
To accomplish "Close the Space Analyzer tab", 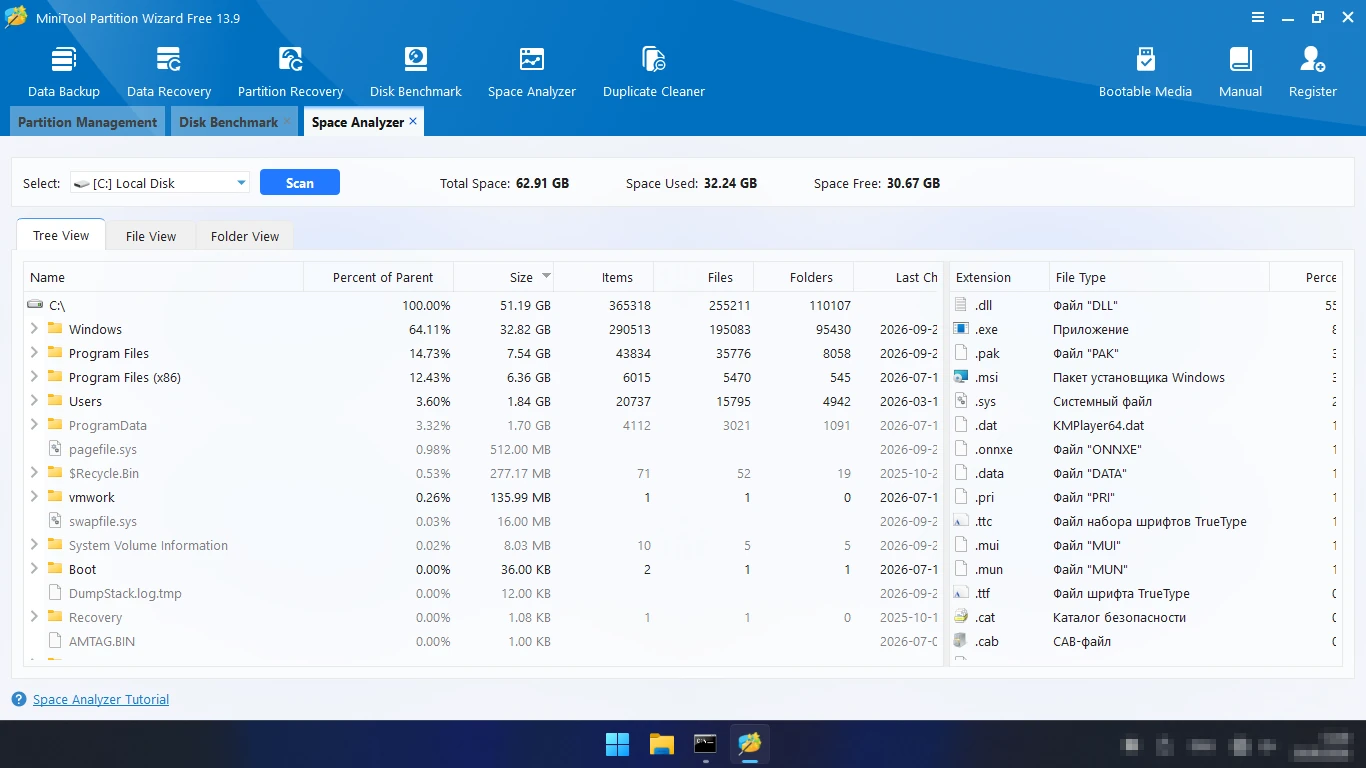I will 413,121.
